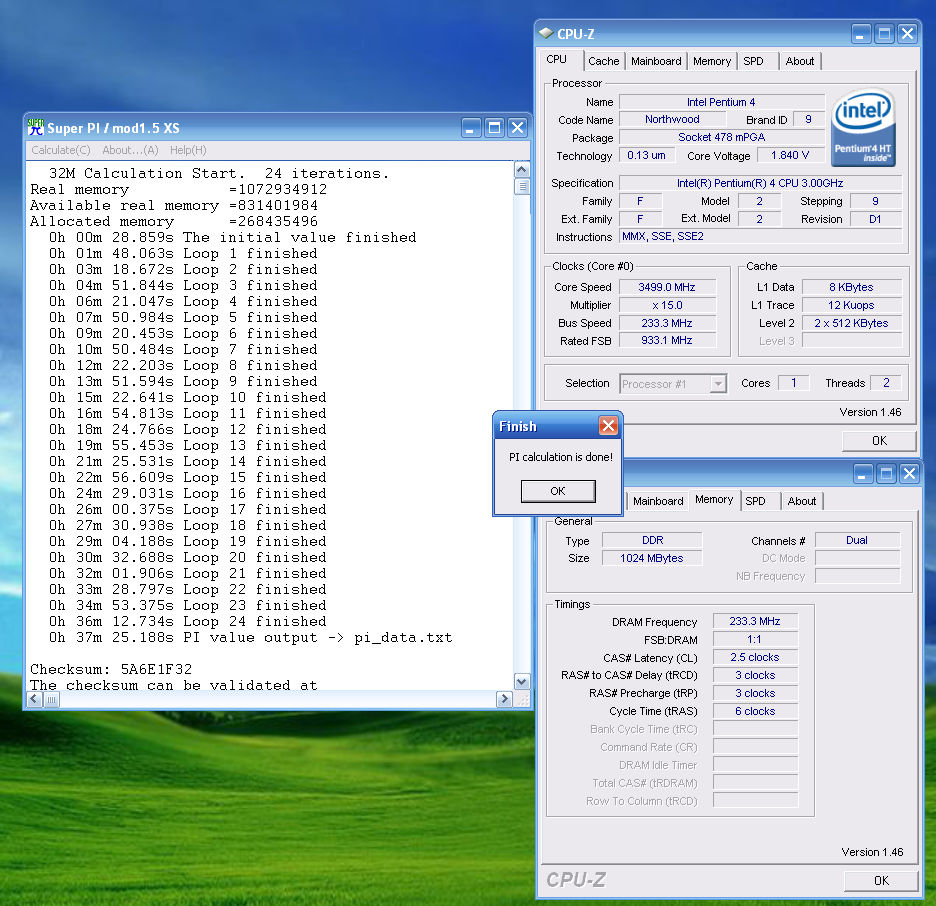This screenshot has width=936, height=906.
Task: Click Super PI scroll down arrow
Action: 522,682
